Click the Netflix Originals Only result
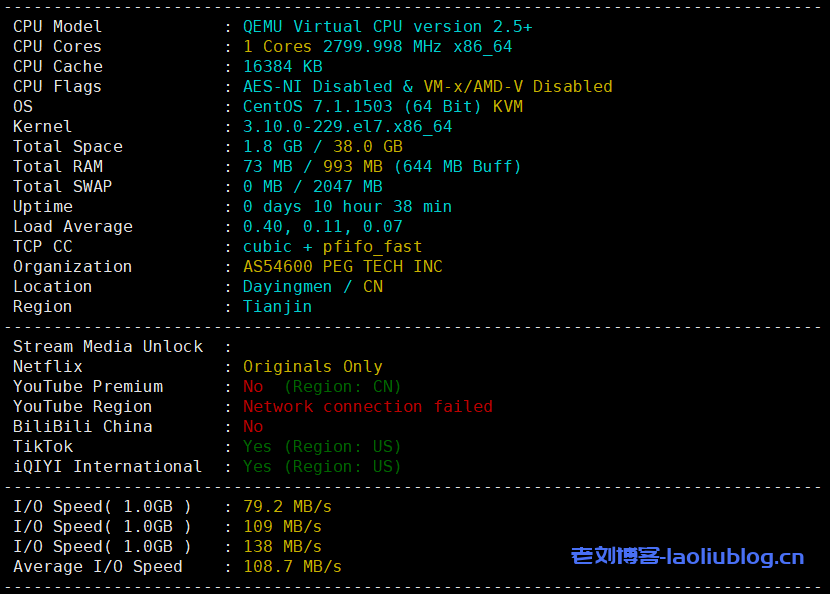This screenshot has width=830, height=594. 312,367
